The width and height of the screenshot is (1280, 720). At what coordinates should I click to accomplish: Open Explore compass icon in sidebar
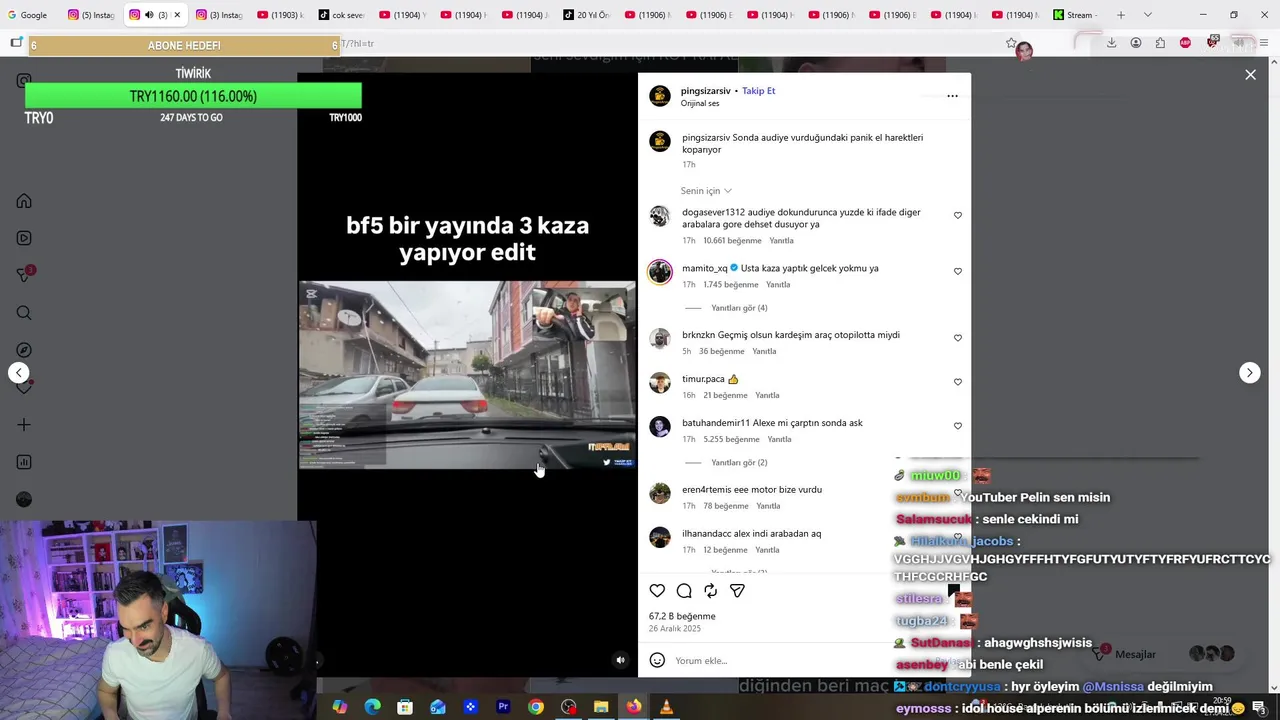pos(24,350)
